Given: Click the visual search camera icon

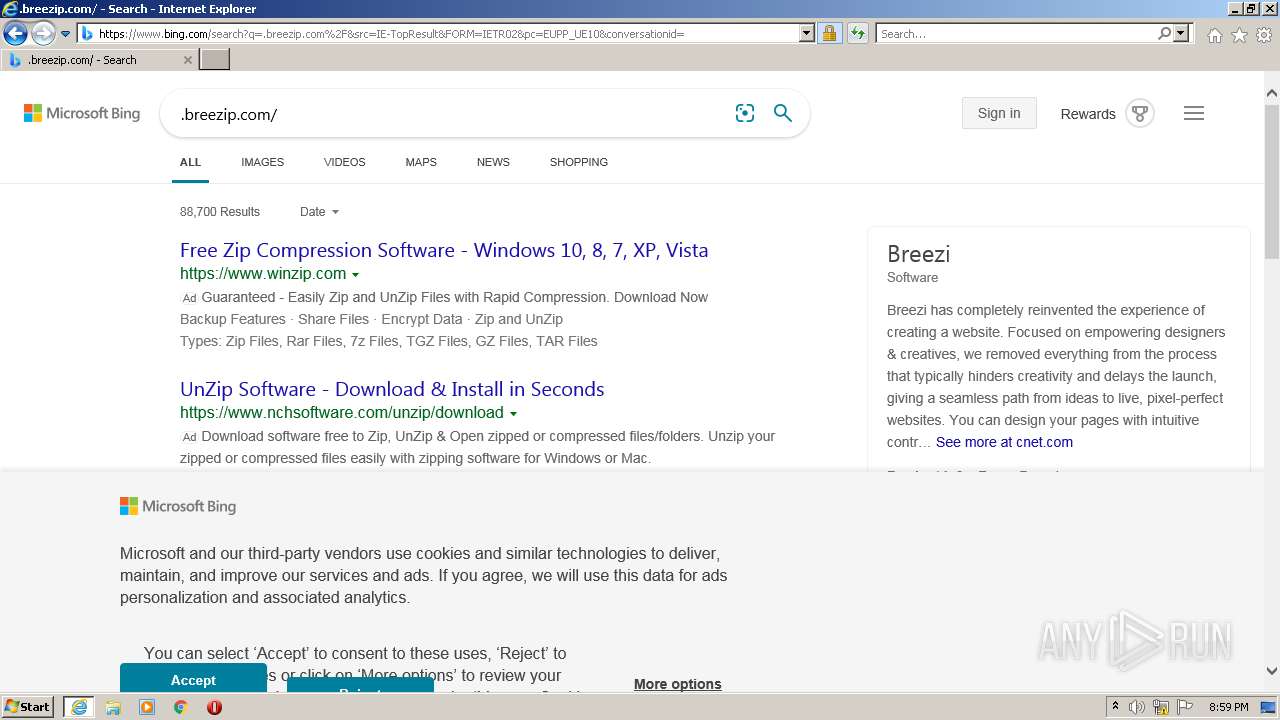Looking at the screenshot, I should point(745,113).
